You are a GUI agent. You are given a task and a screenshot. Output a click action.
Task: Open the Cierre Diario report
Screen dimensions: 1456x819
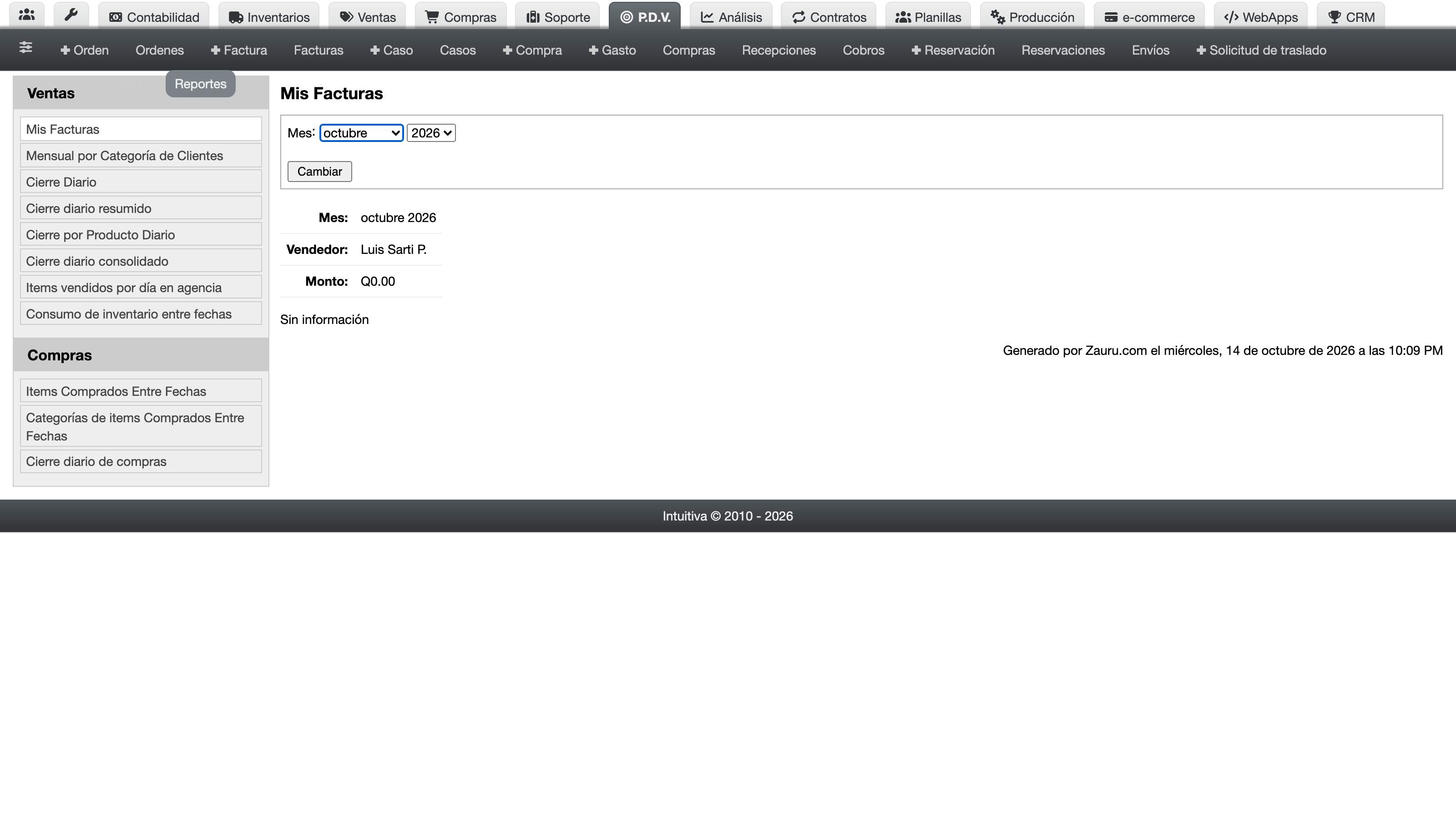(x=141, y=182)
